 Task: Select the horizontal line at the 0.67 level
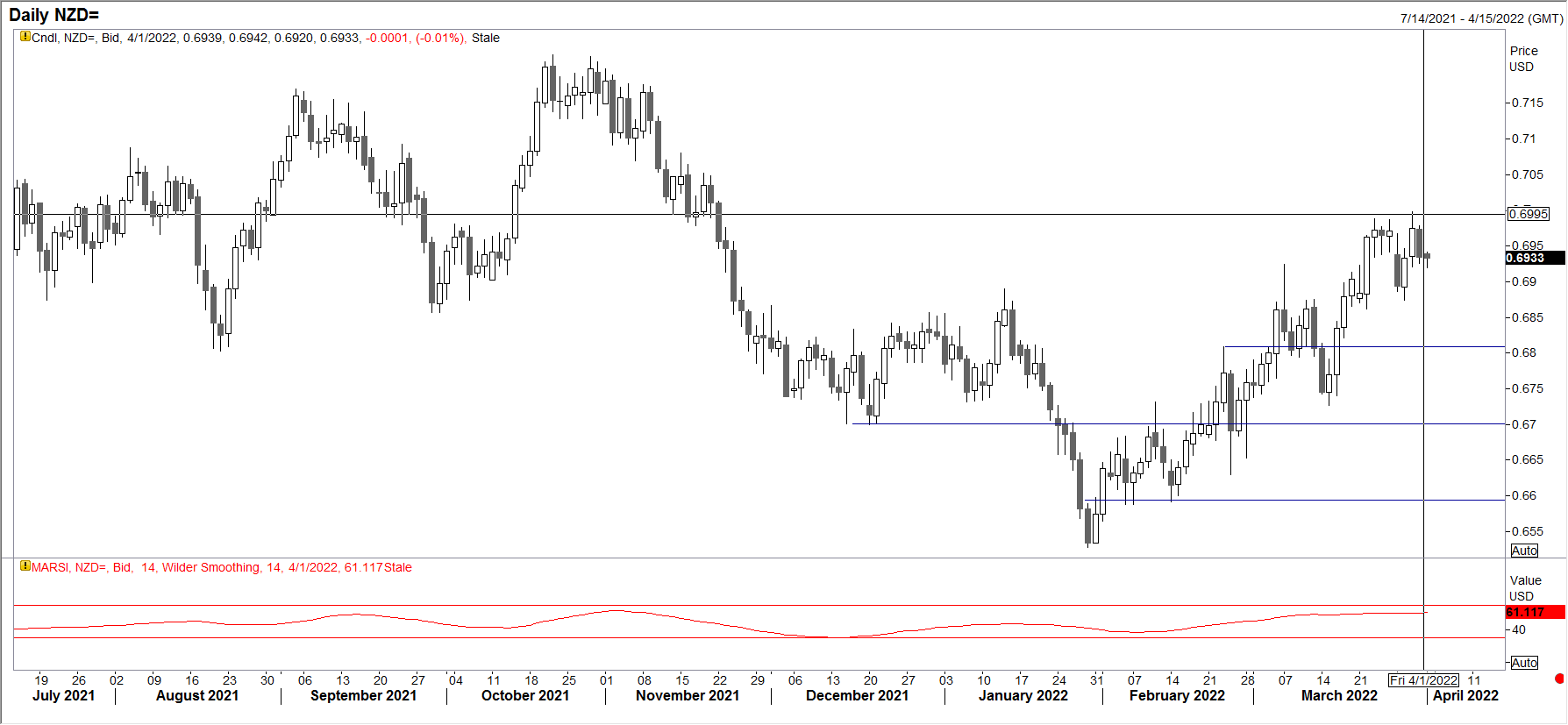tap(1179, 424)
